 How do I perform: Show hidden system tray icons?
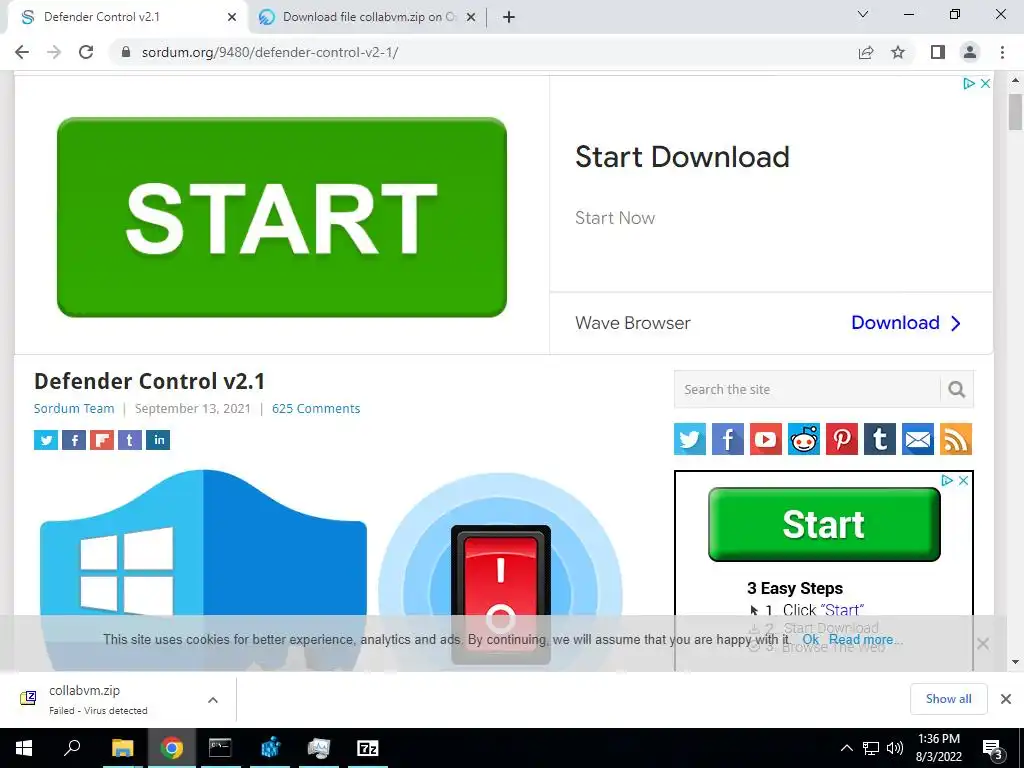(x=846, y=748)
